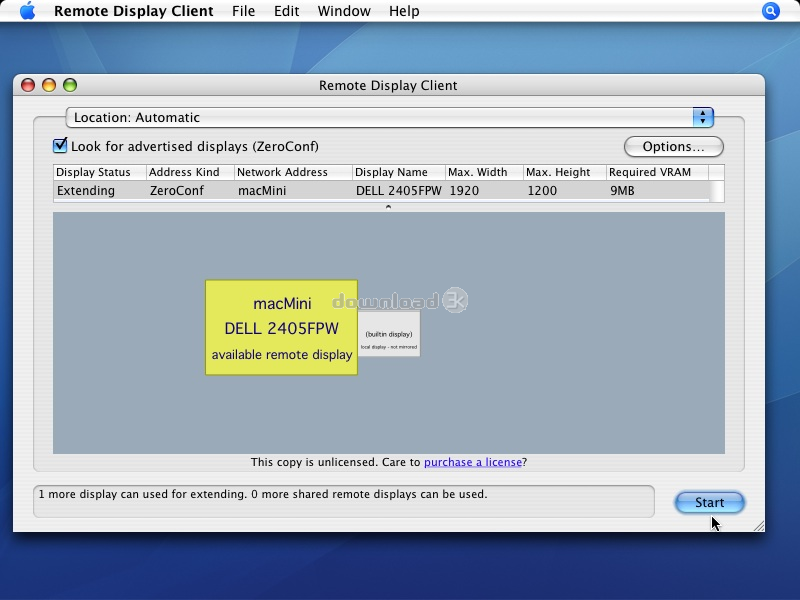Click the Spotlight search icon
800x600 pixels.
click(770, 11)
